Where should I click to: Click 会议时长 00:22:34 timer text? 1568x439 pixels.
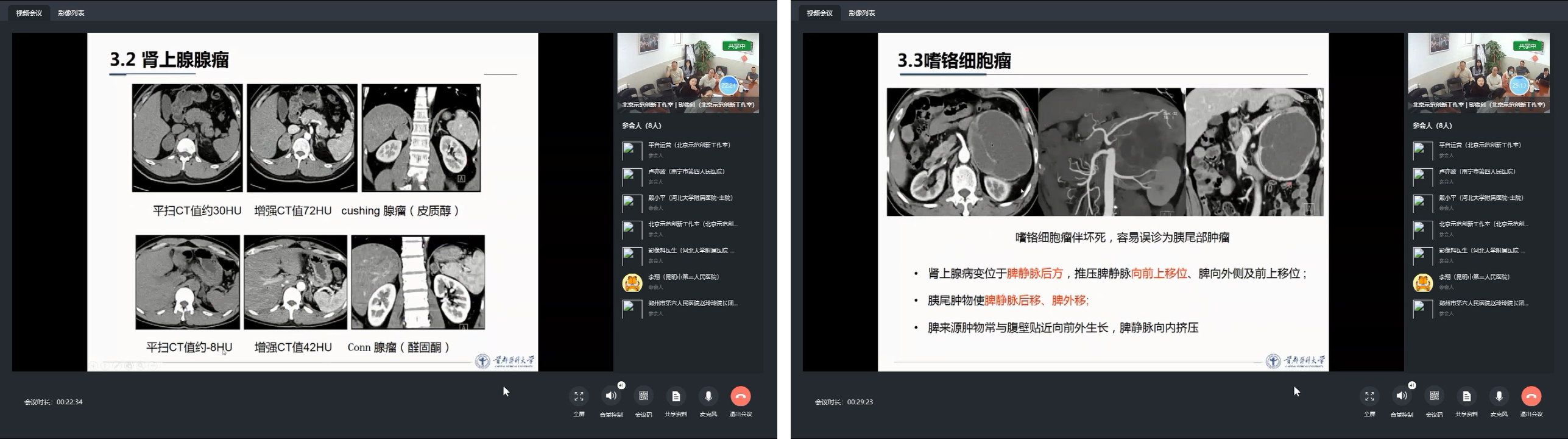coord(54,402)
